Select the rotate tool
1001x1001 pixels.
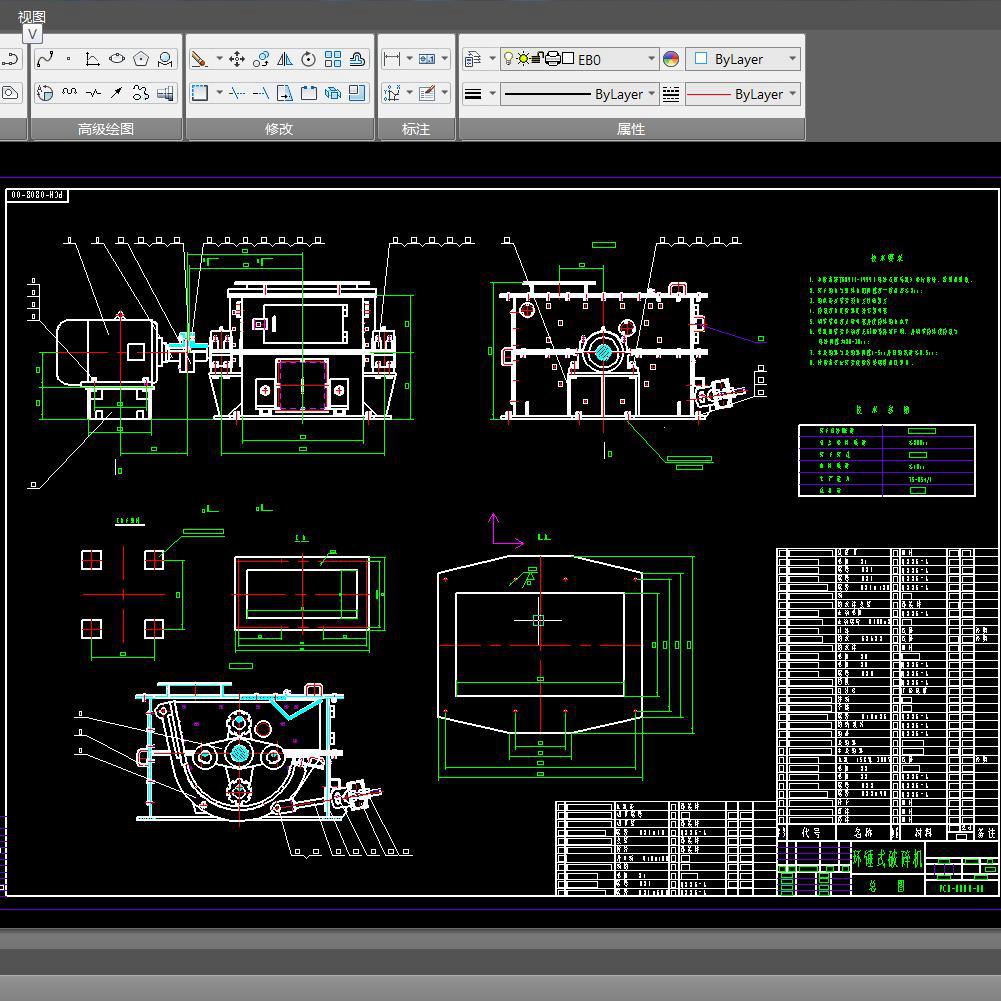click(309, 59)
